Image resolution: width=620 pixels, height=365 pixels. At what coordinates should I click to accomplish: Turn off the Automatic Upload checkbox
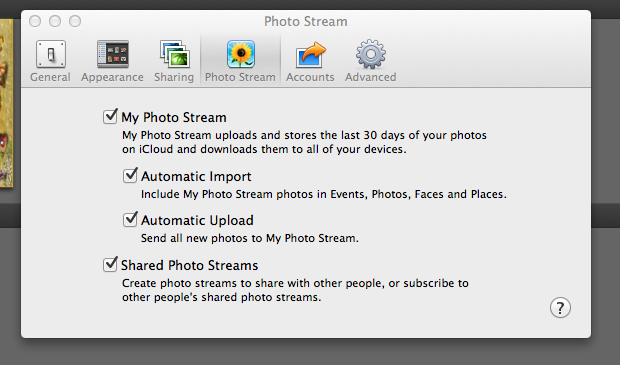130,219
